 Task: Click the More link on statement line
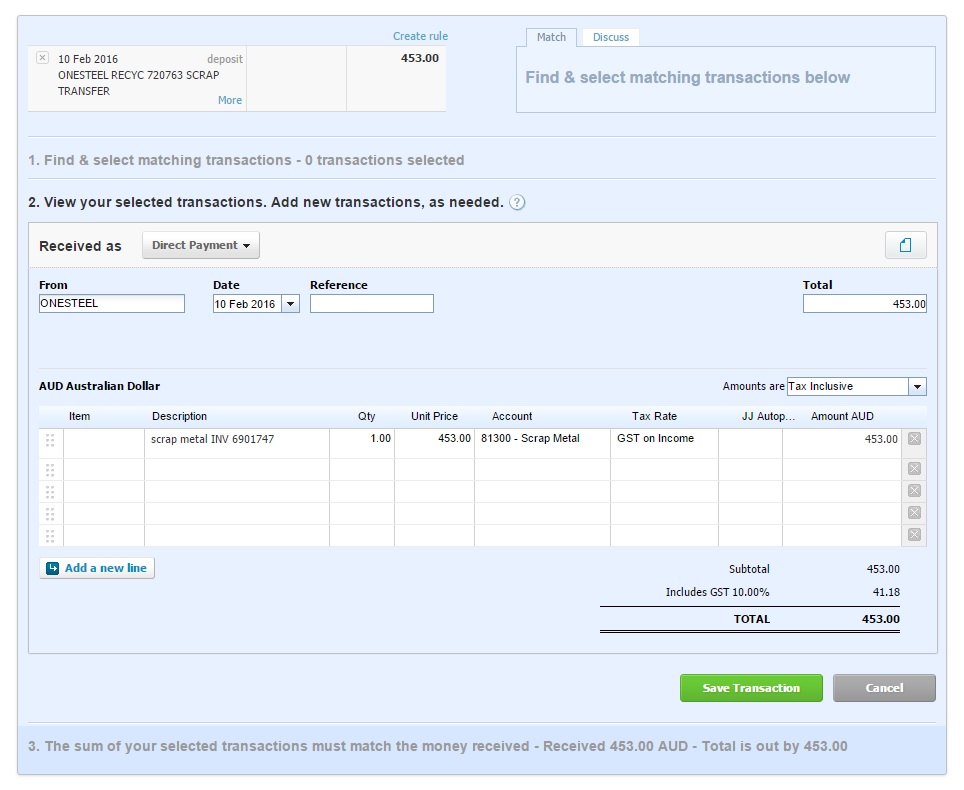229,100
